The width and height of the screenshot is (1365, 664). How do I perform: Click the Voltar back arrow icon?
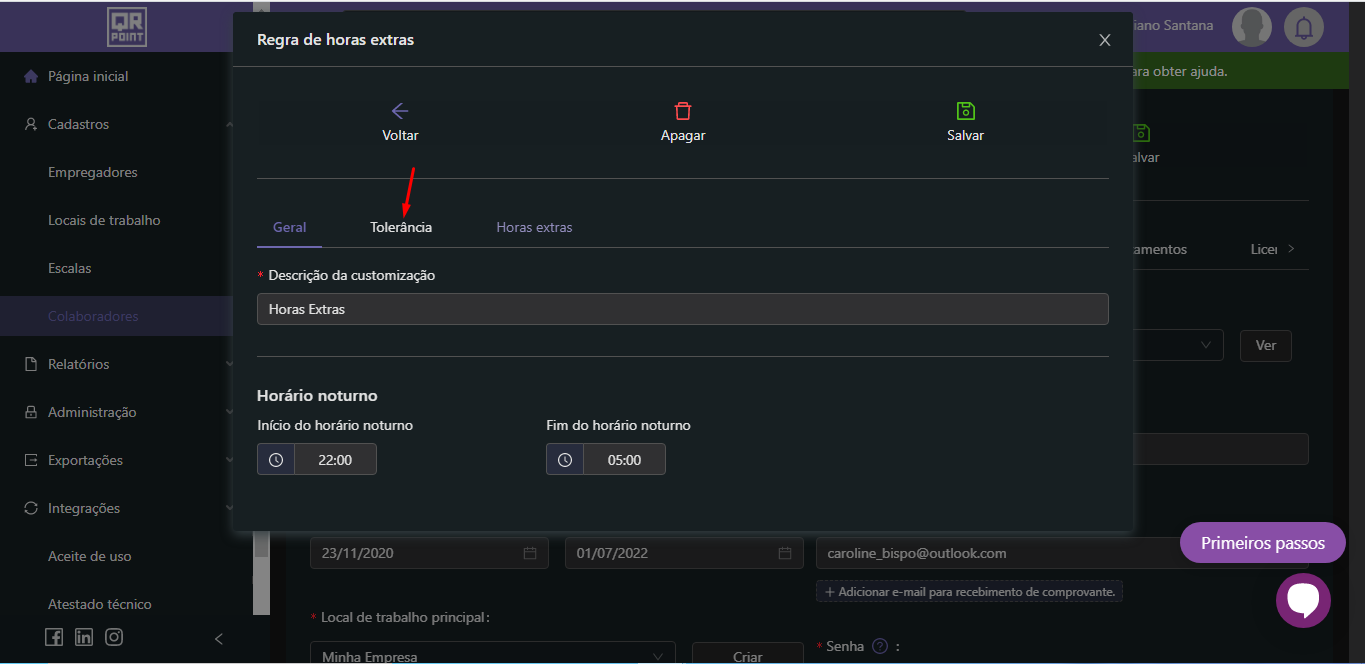tap(400, 111)
